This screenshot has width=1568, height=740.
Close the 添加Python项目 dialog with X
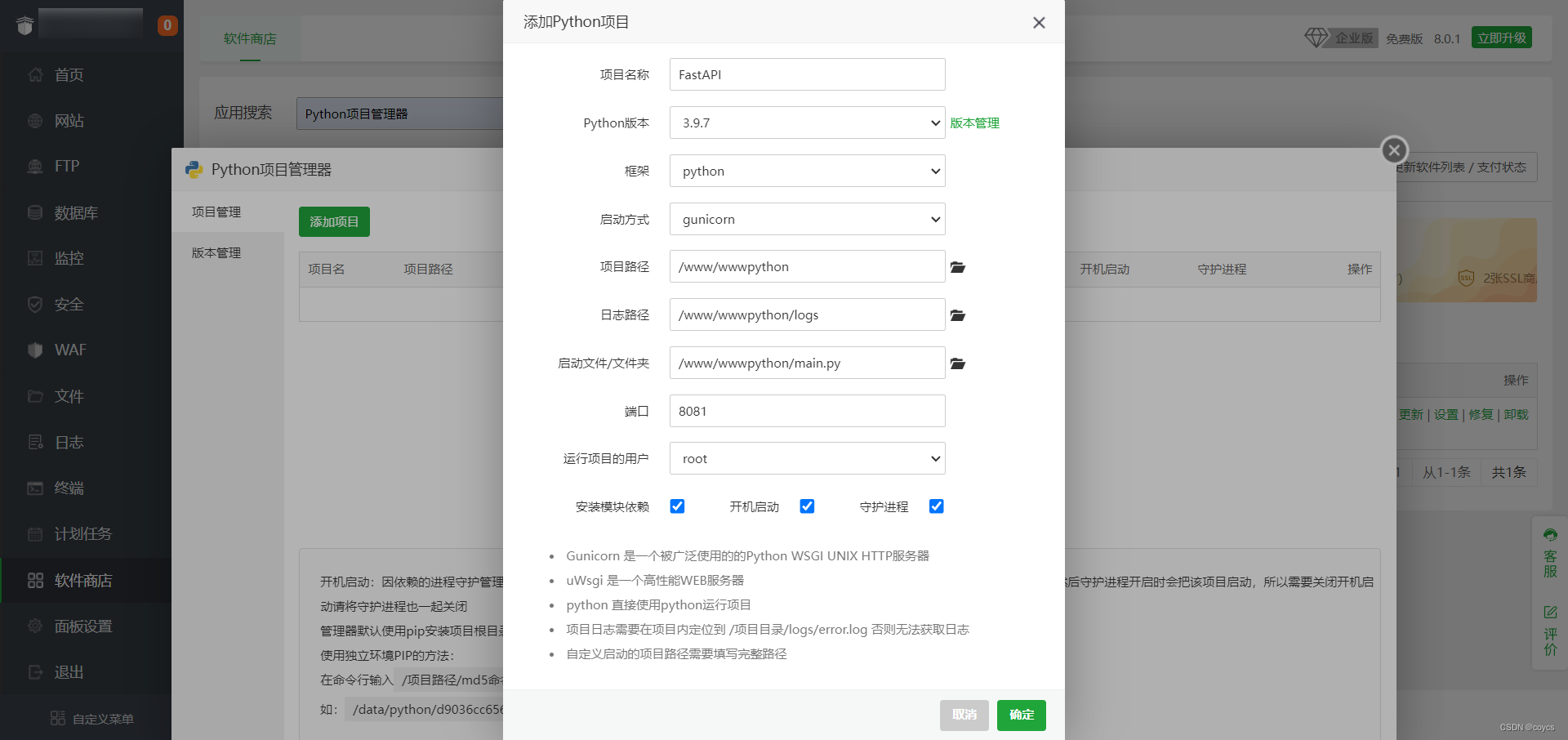point(1039,23)
